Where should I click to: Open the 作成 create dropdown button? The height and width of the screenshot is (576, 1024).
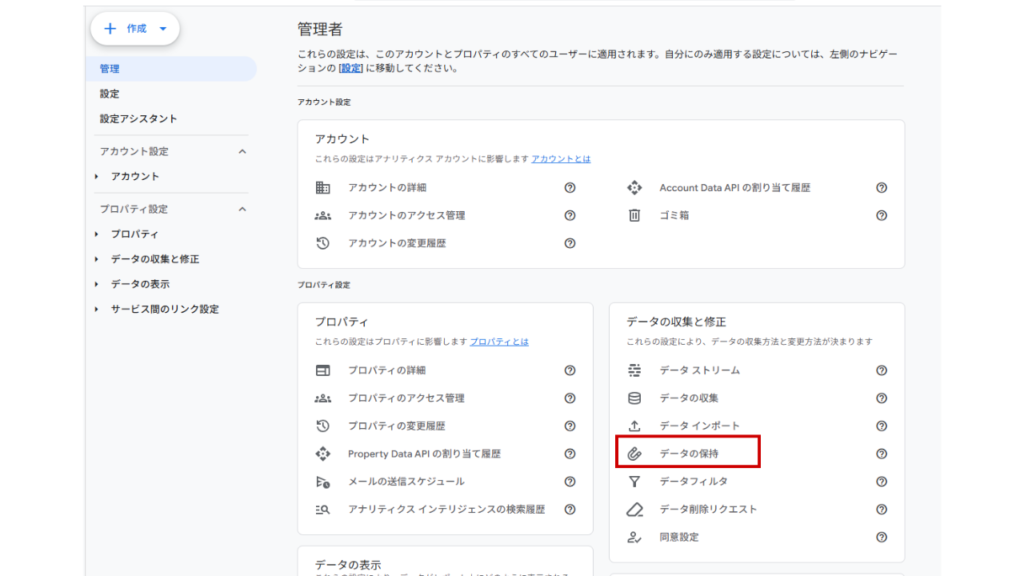pos(135,29)
